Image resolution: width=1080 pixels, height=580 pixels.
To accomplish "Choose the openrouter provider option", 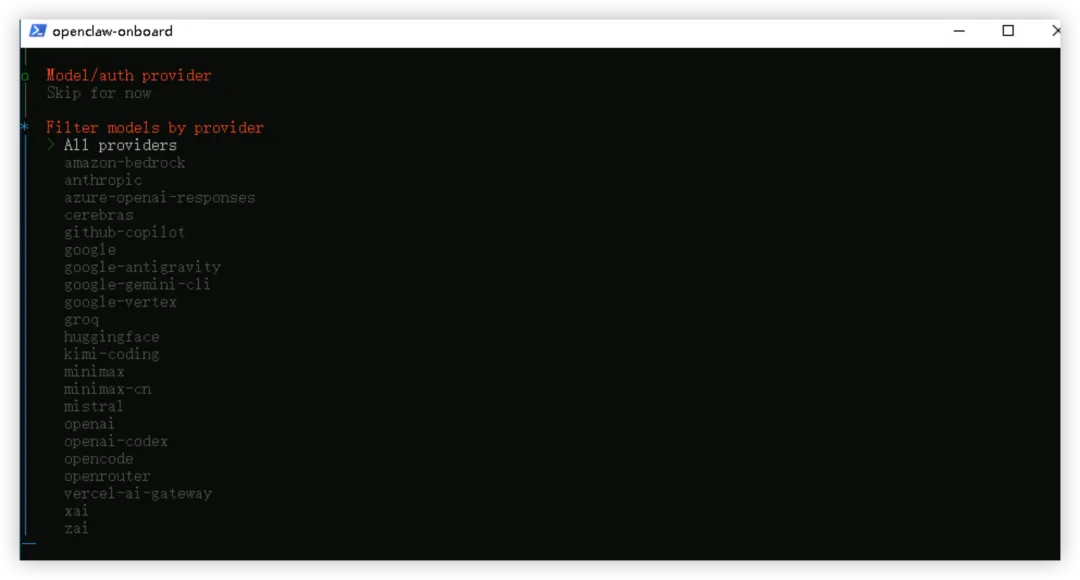I will click(107, 476).
